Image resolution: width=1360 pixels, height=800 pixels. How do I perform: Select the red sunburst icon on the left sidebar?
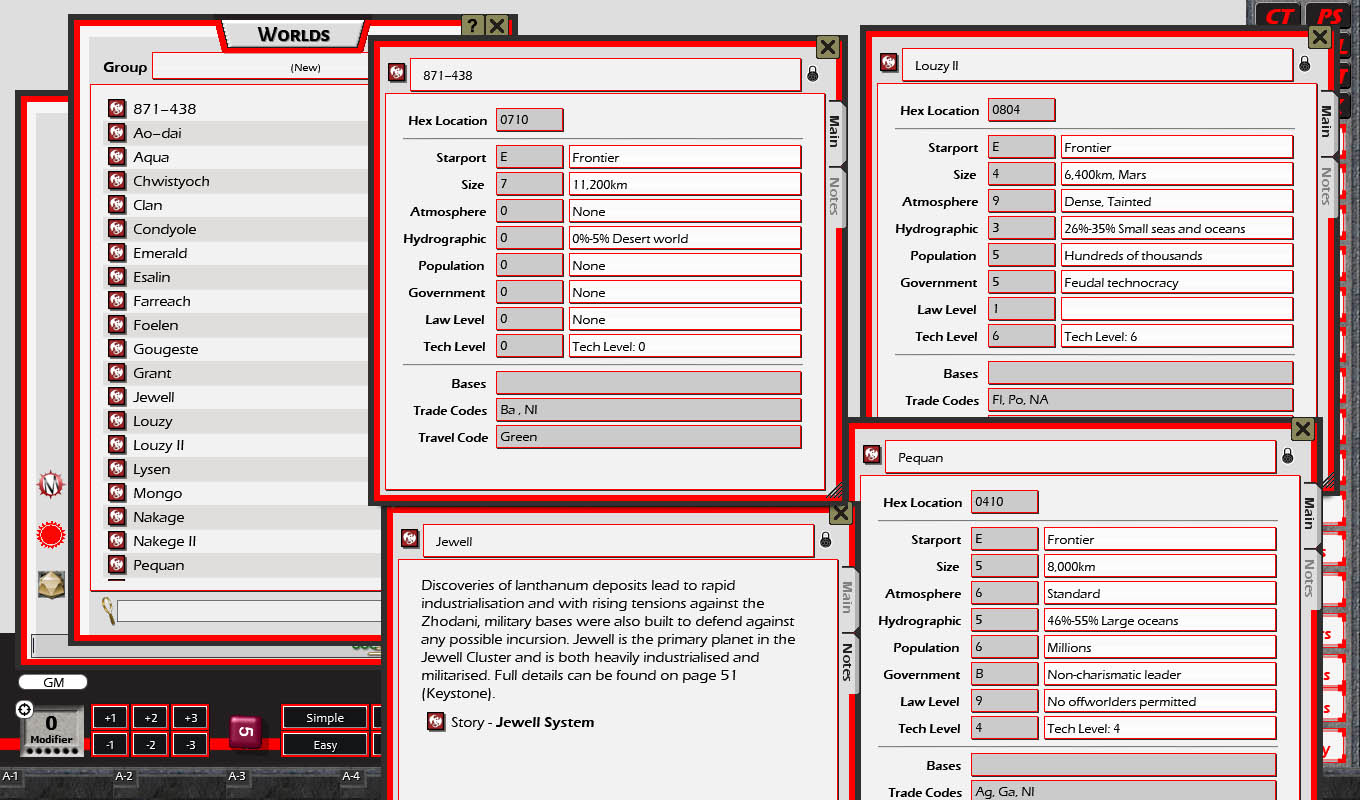(50, 534)
